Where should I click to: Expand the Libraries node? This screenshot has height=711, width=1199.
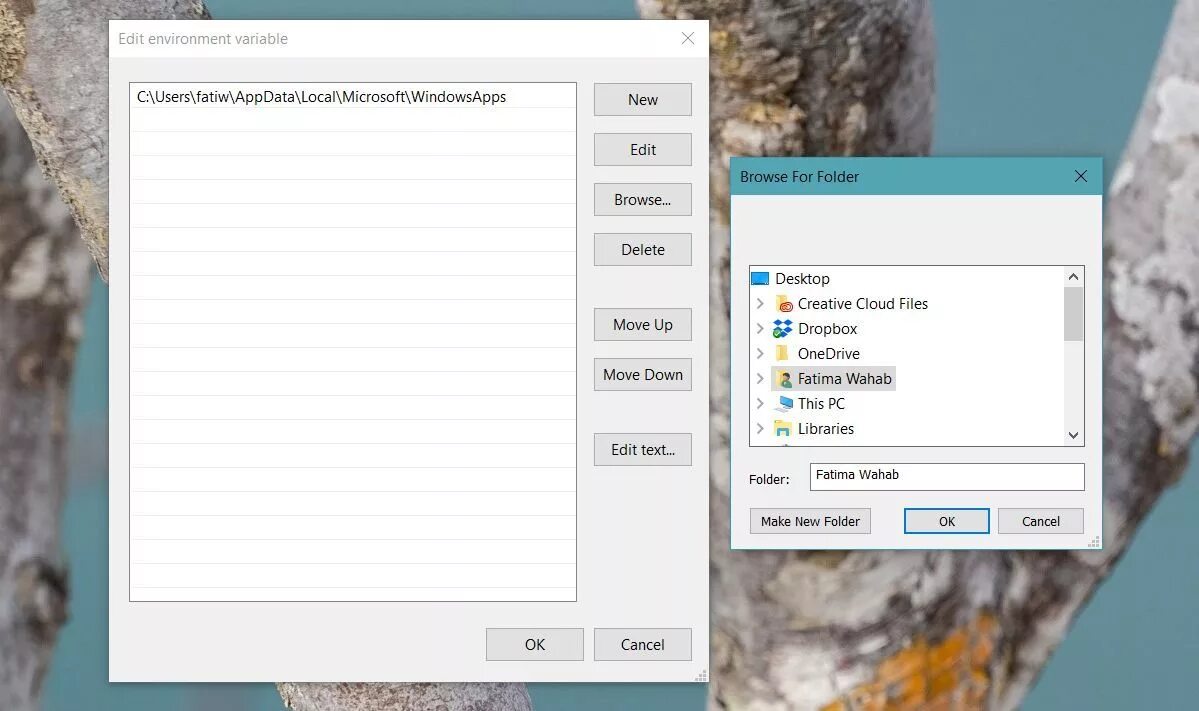coord(760,429)
